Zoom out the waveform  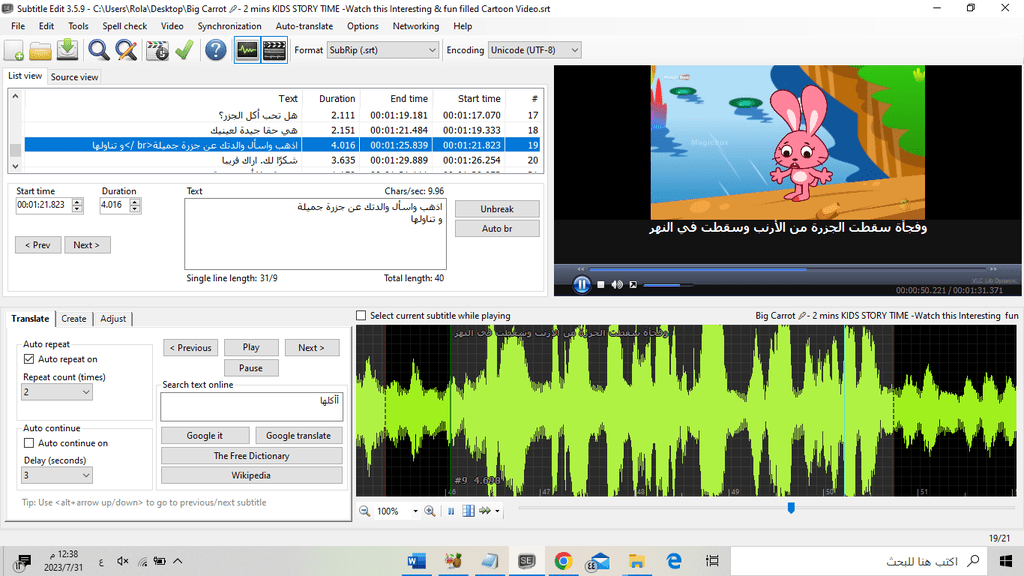pos(365,511)
